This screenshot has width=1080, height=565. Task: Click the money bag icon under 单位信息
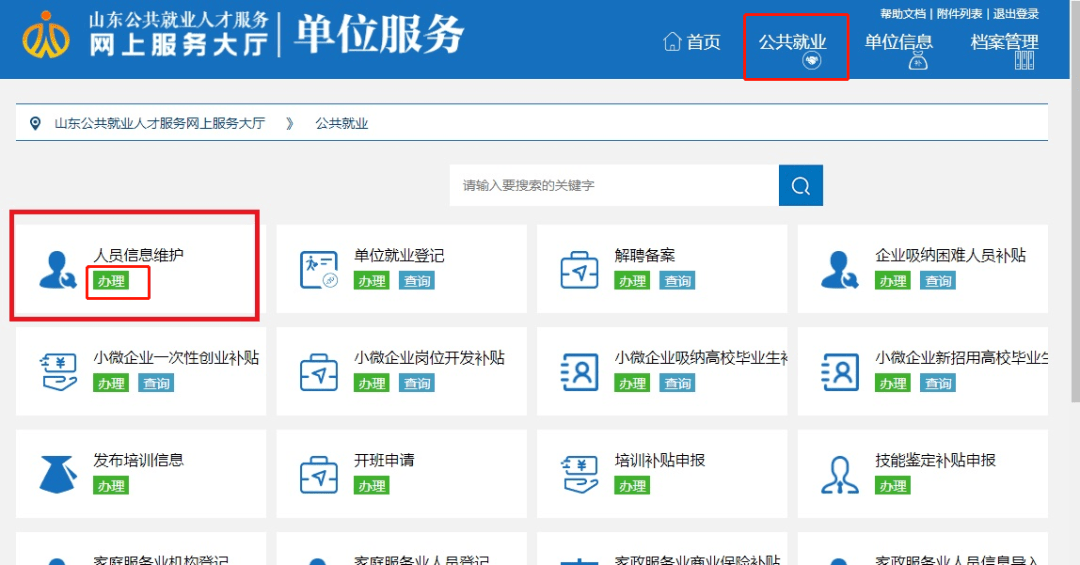(x=917, y=61)
